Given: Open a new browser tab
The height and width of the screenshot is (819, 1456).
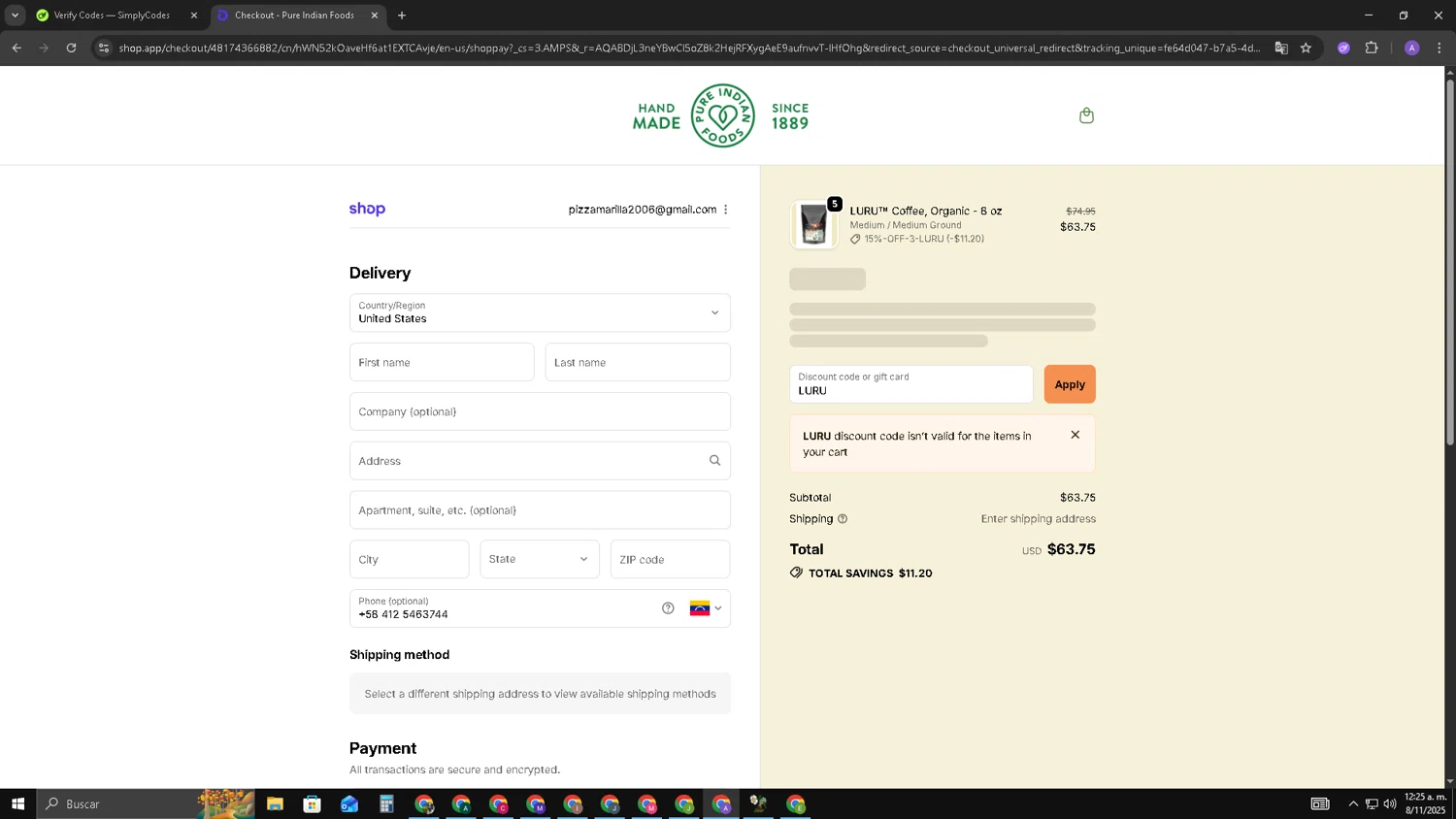Looking at the screenshot, I should (402, 15).
